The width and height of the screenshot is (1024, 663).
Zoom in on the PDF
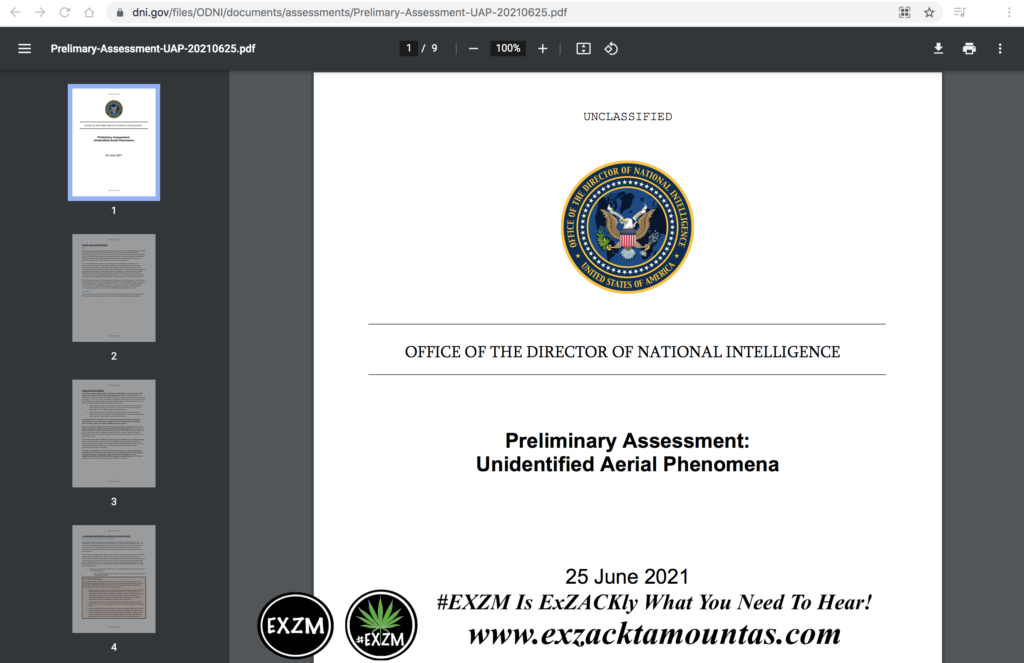point(543,48)
